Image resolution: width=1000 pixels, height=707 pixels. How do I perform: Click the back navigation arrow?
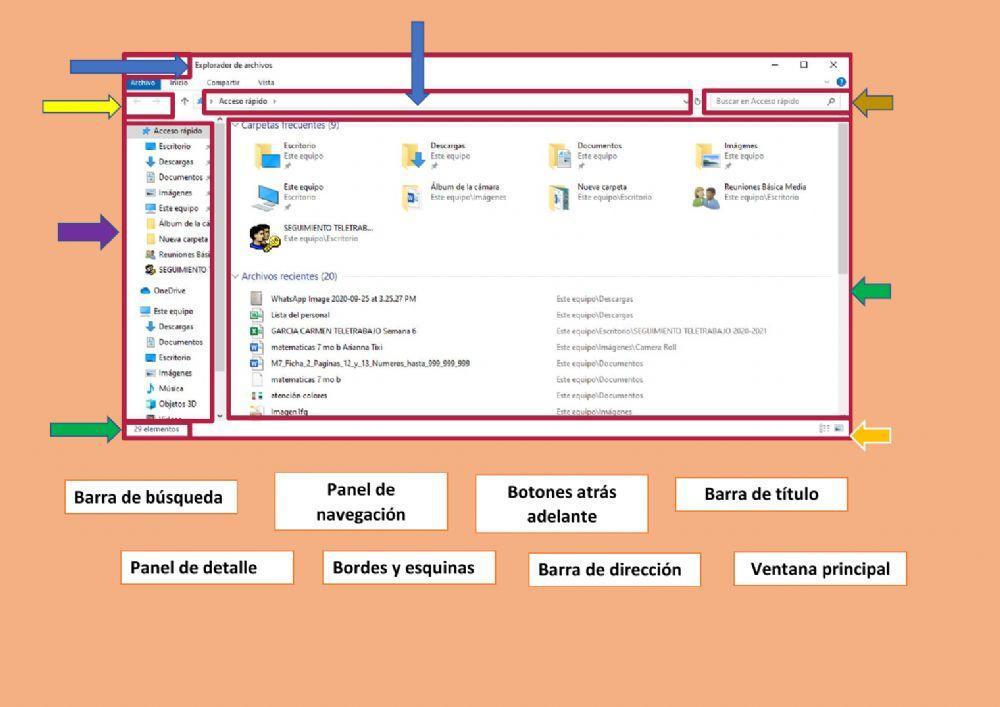[x=137, y=102]
